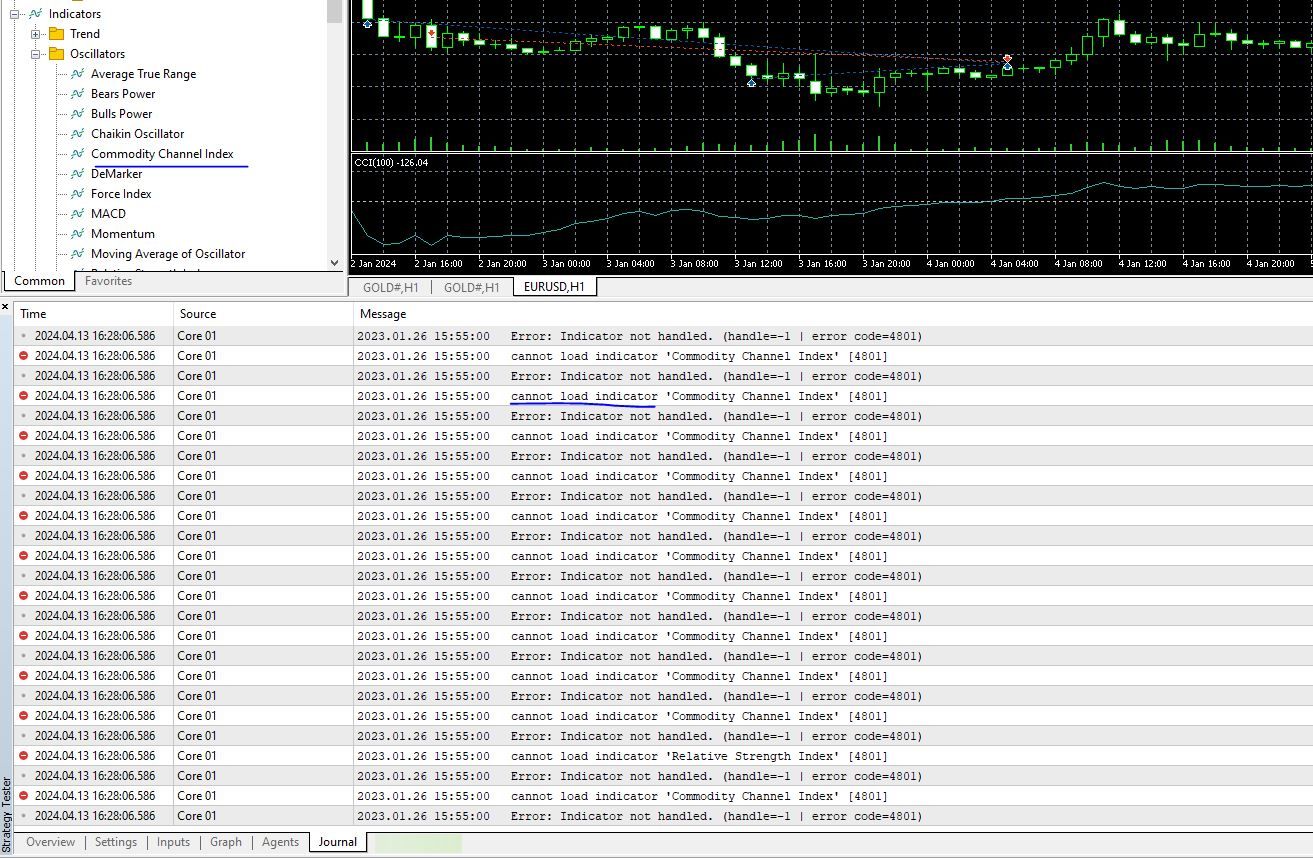
Task: Choose the Chaikin Oscillator indicator
Action: [x=137, y=134]
